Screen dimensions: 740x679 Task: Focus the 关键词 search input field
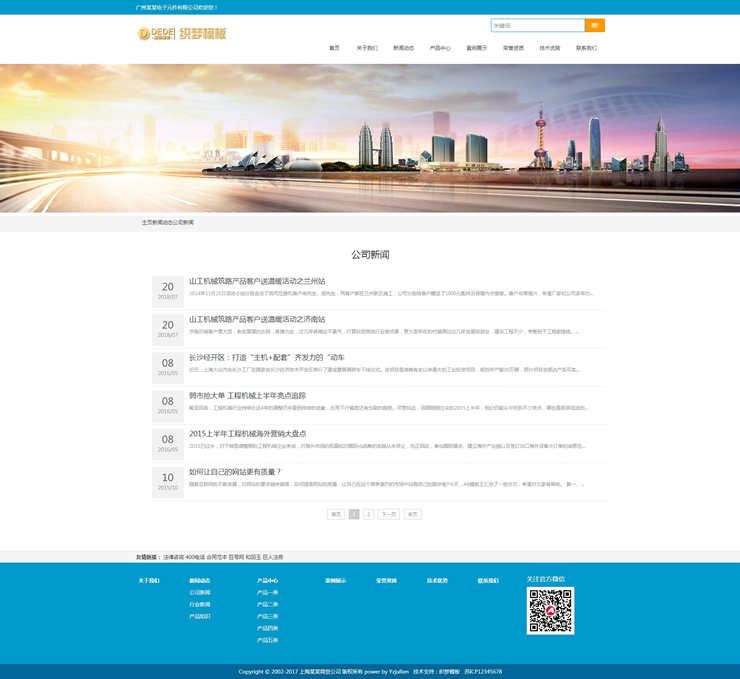537,25
